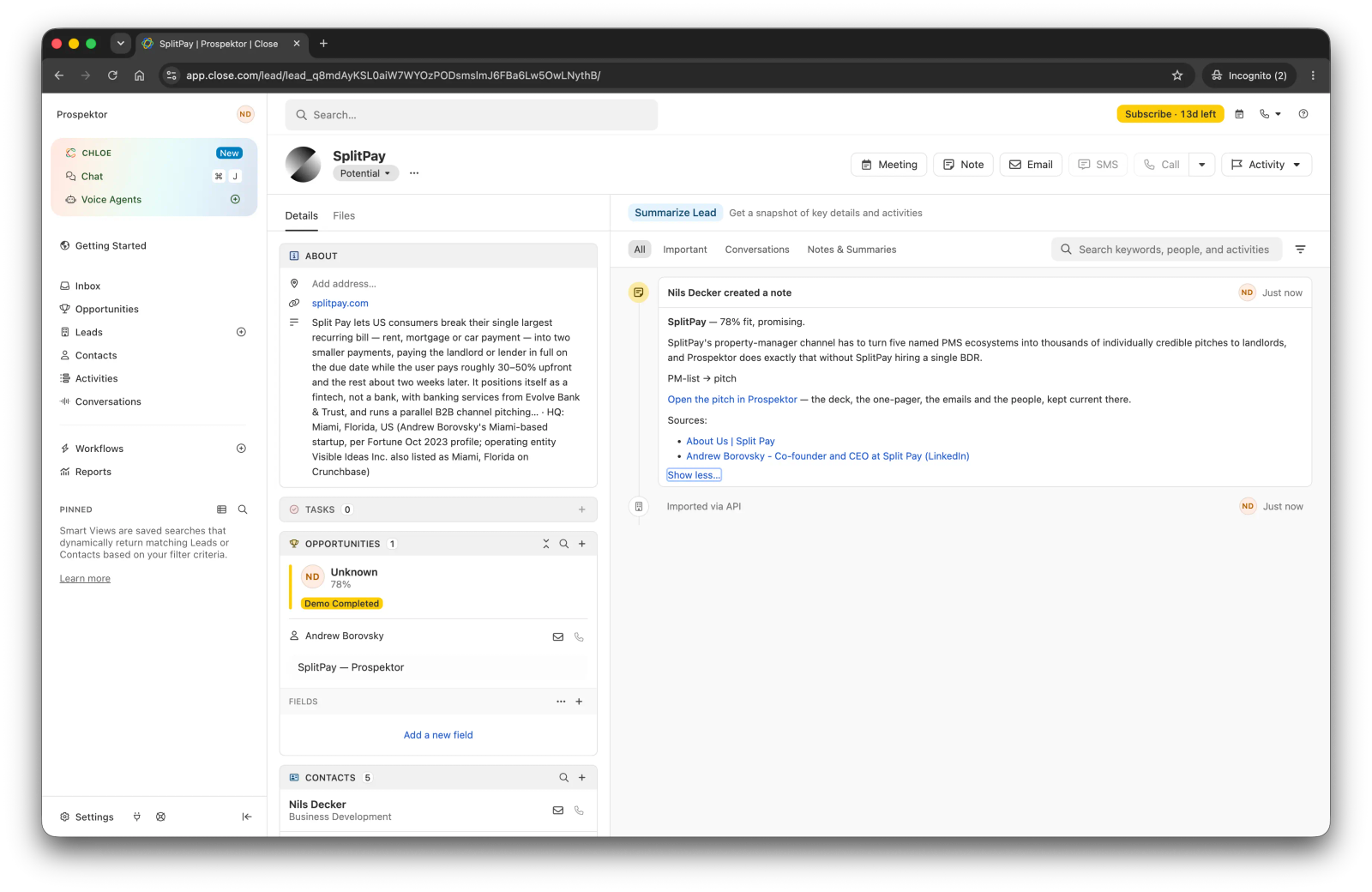This screenshot has width=1372, height=892.
Task: Open the help question mark icon
Action: point(1303,114)
